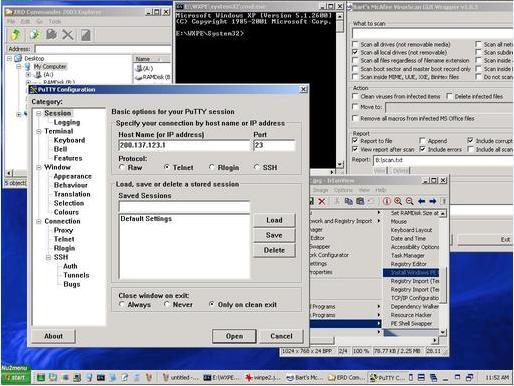This screenshot has height=386, width=514.
Task: Select Proxy in PuTTY category tree
Action: (63, 230)
